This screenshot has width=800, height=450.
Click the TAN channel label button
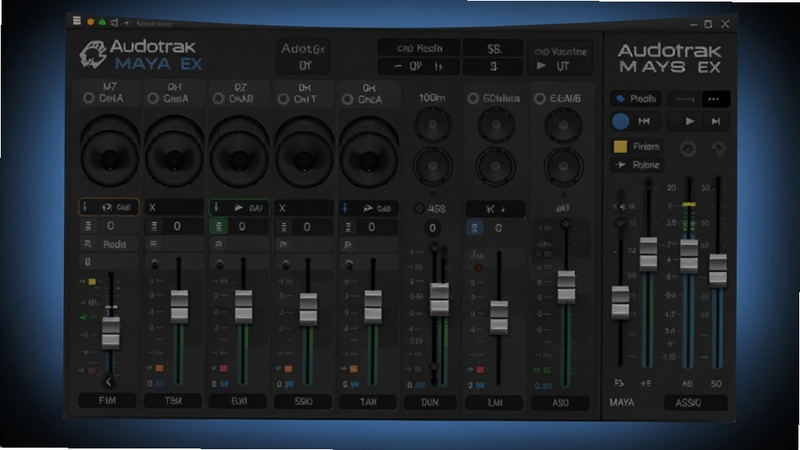(x=368, y=402)
